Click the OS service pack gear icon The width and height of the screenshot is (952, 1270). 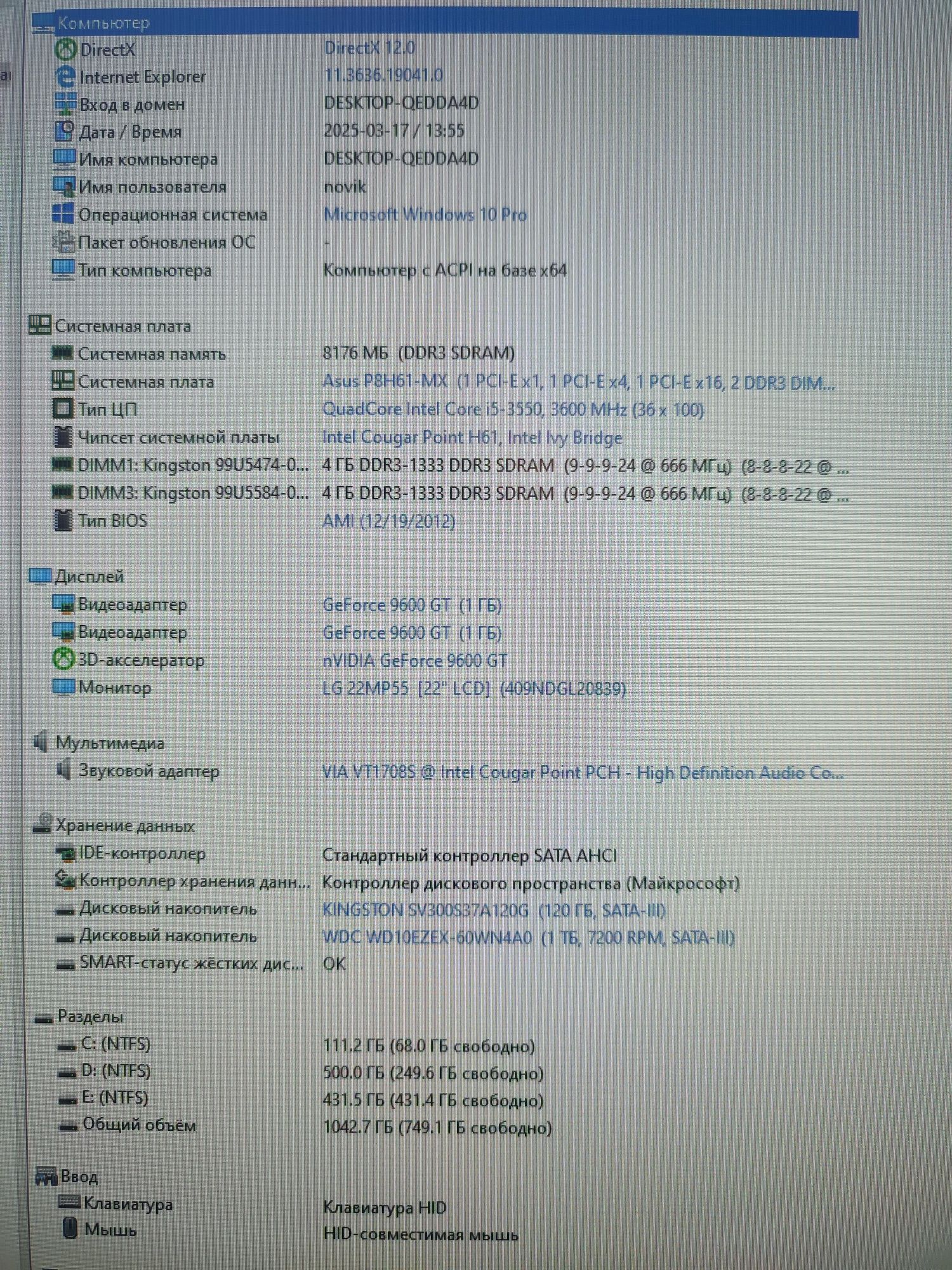[x=63, y=241]
